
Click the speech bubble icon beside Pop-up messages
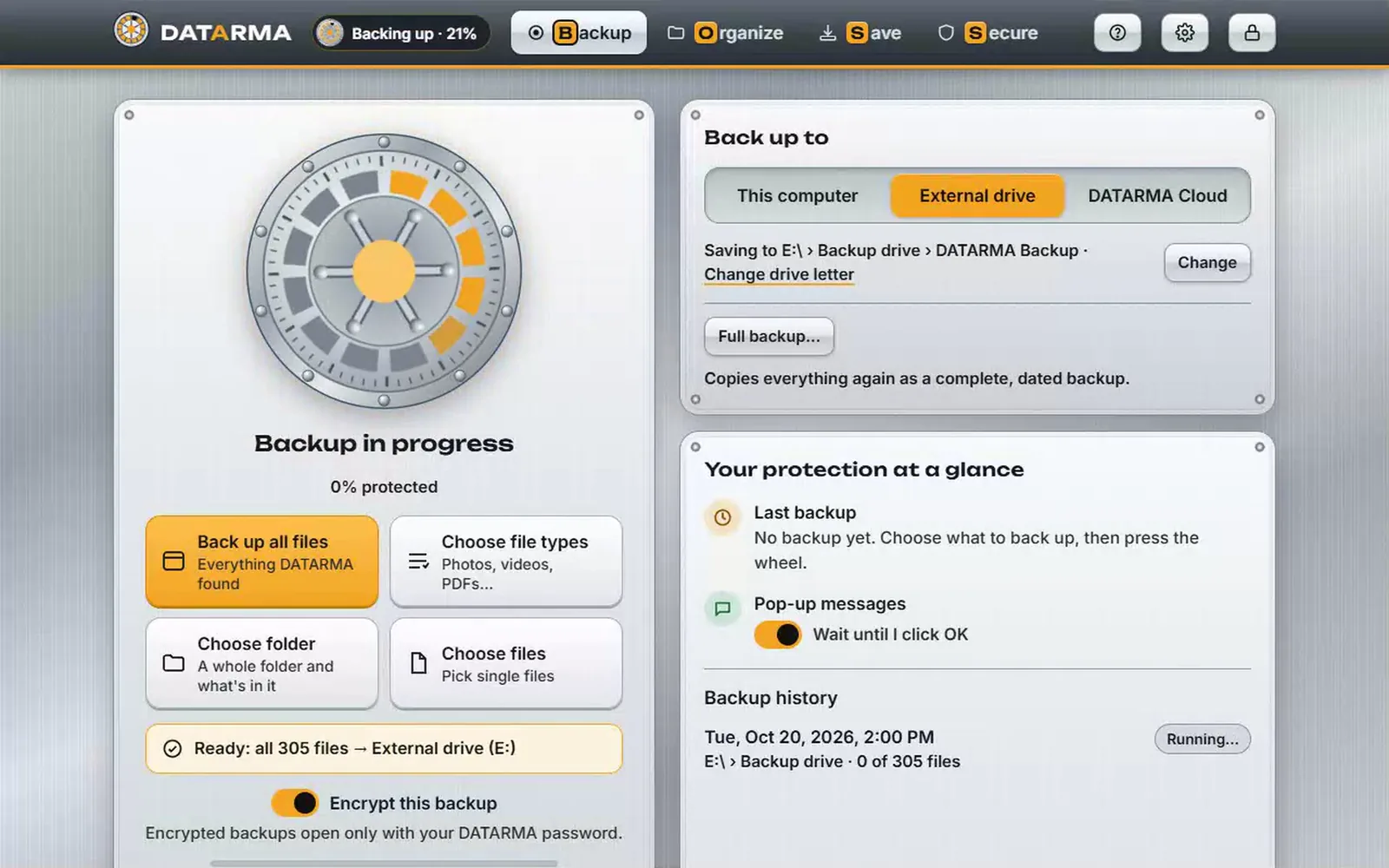point(722,608)
